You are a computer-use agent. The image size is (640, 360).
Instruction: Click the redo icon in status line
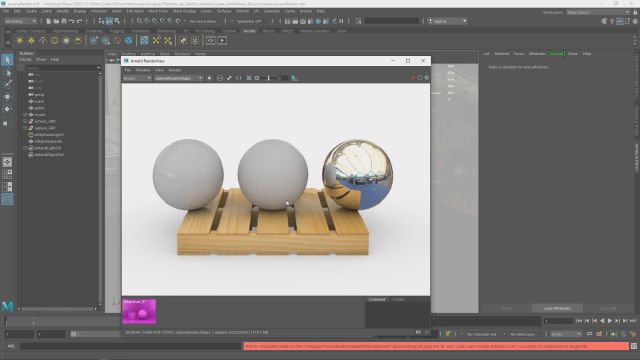pos(79,21)
